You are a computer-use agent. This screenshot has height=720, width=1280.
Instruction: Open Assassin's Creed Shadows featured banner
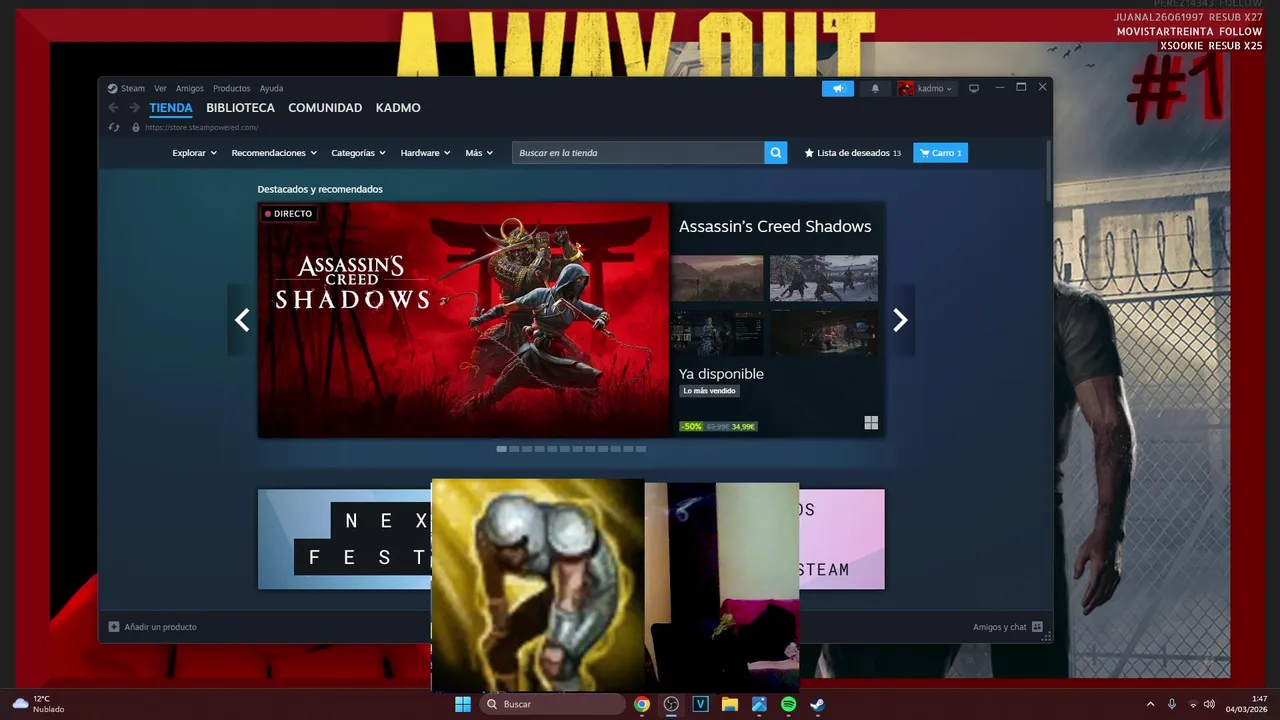tap(463, 320)
